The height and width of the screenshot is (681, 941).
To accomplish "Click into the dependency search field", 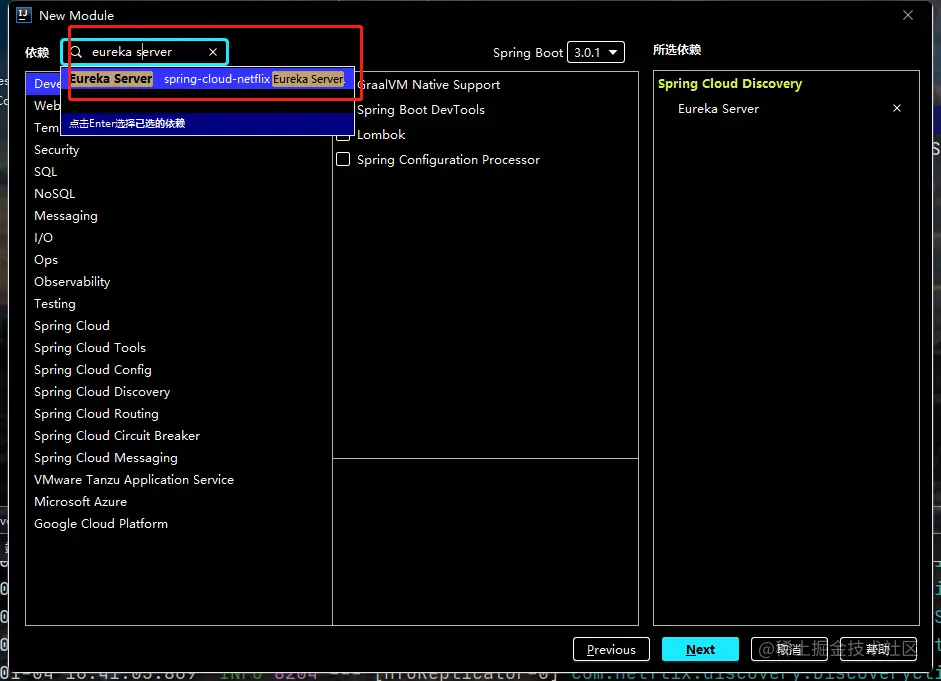I will pos(147,52).
